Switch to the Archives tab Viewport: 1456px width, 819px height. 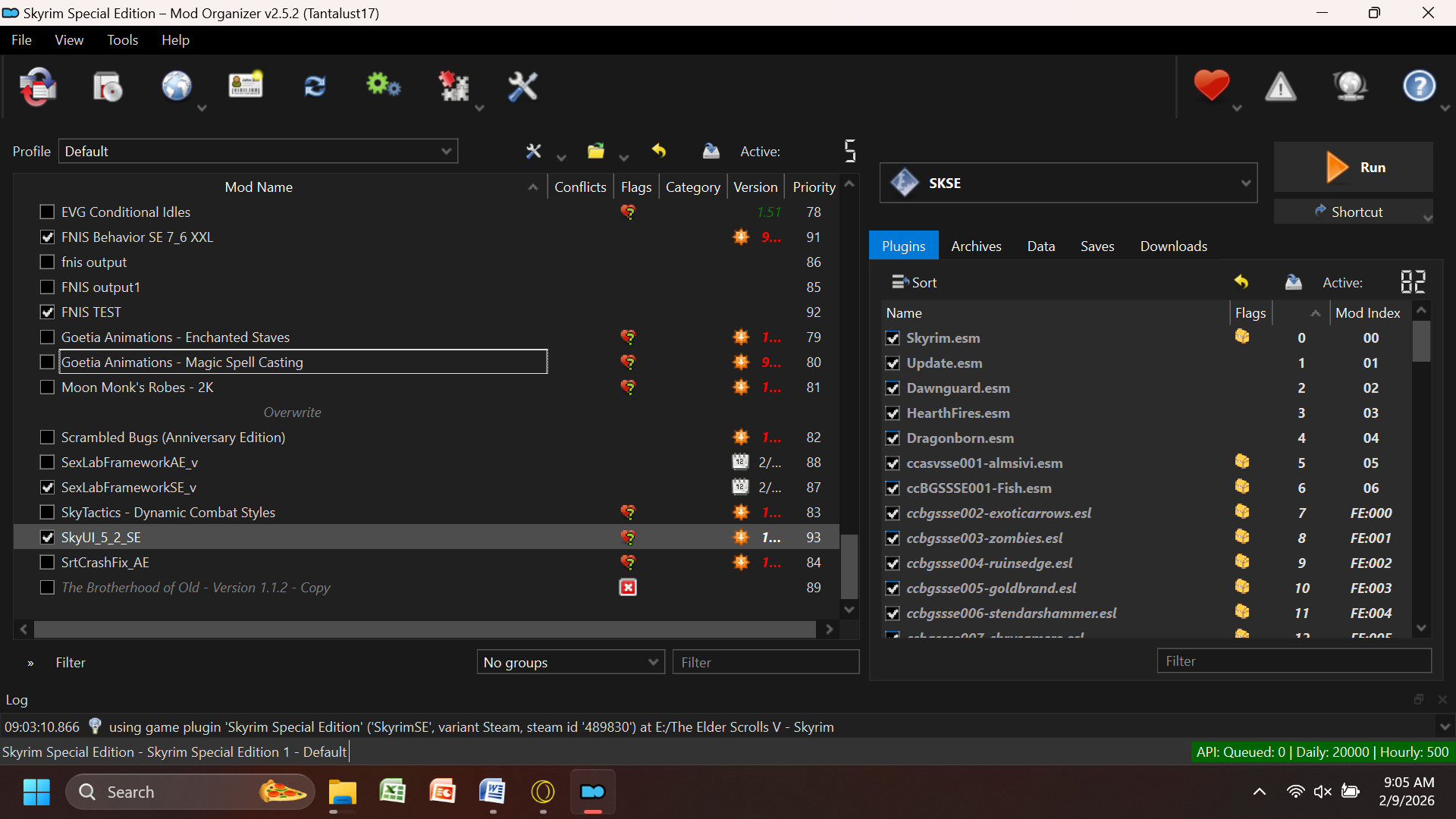976,246
